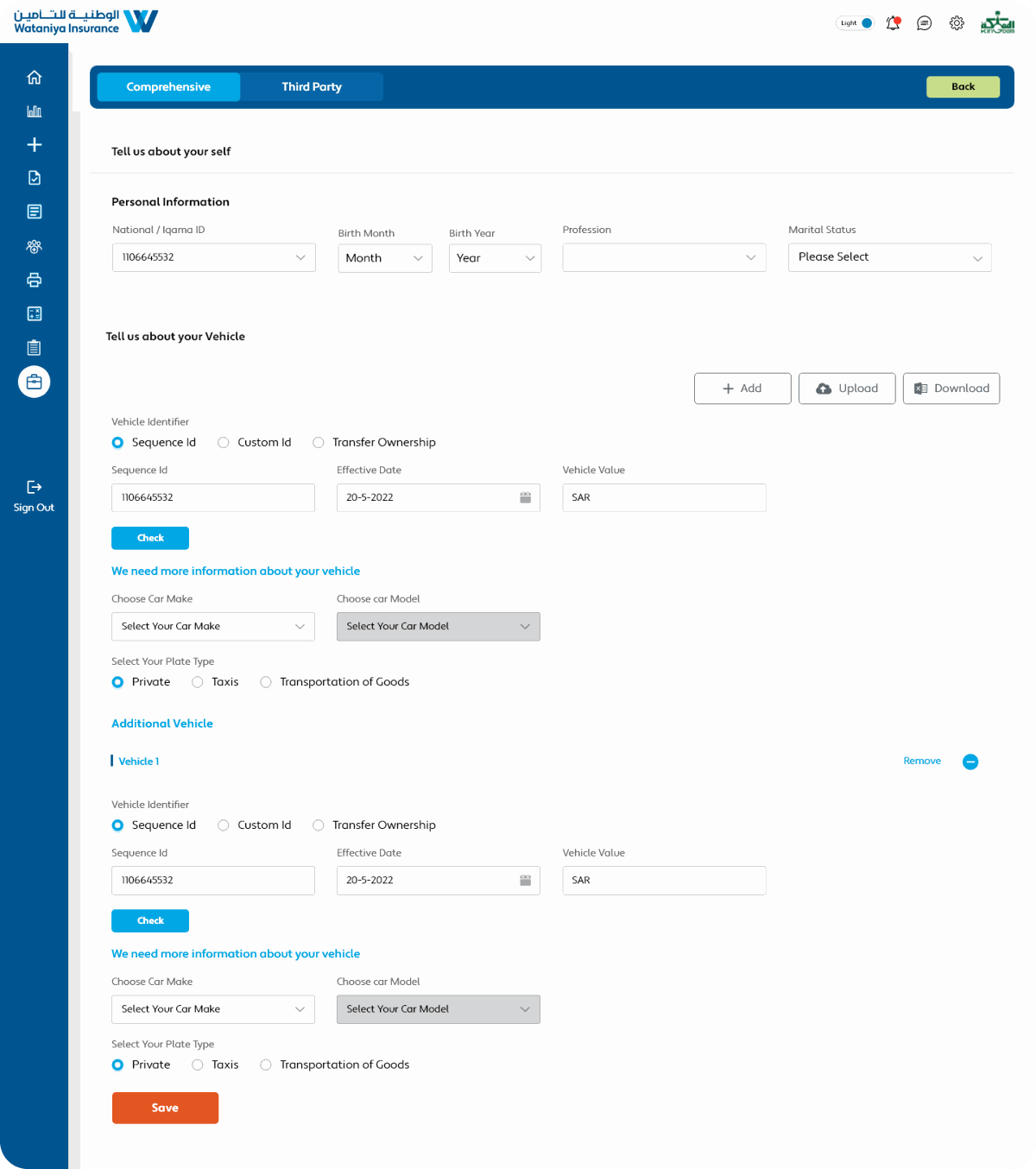Image resolution: width=1036 pixels, height=1169 pixels.
Task: Open Marital Status dropdown
Action: coord(889,257)
